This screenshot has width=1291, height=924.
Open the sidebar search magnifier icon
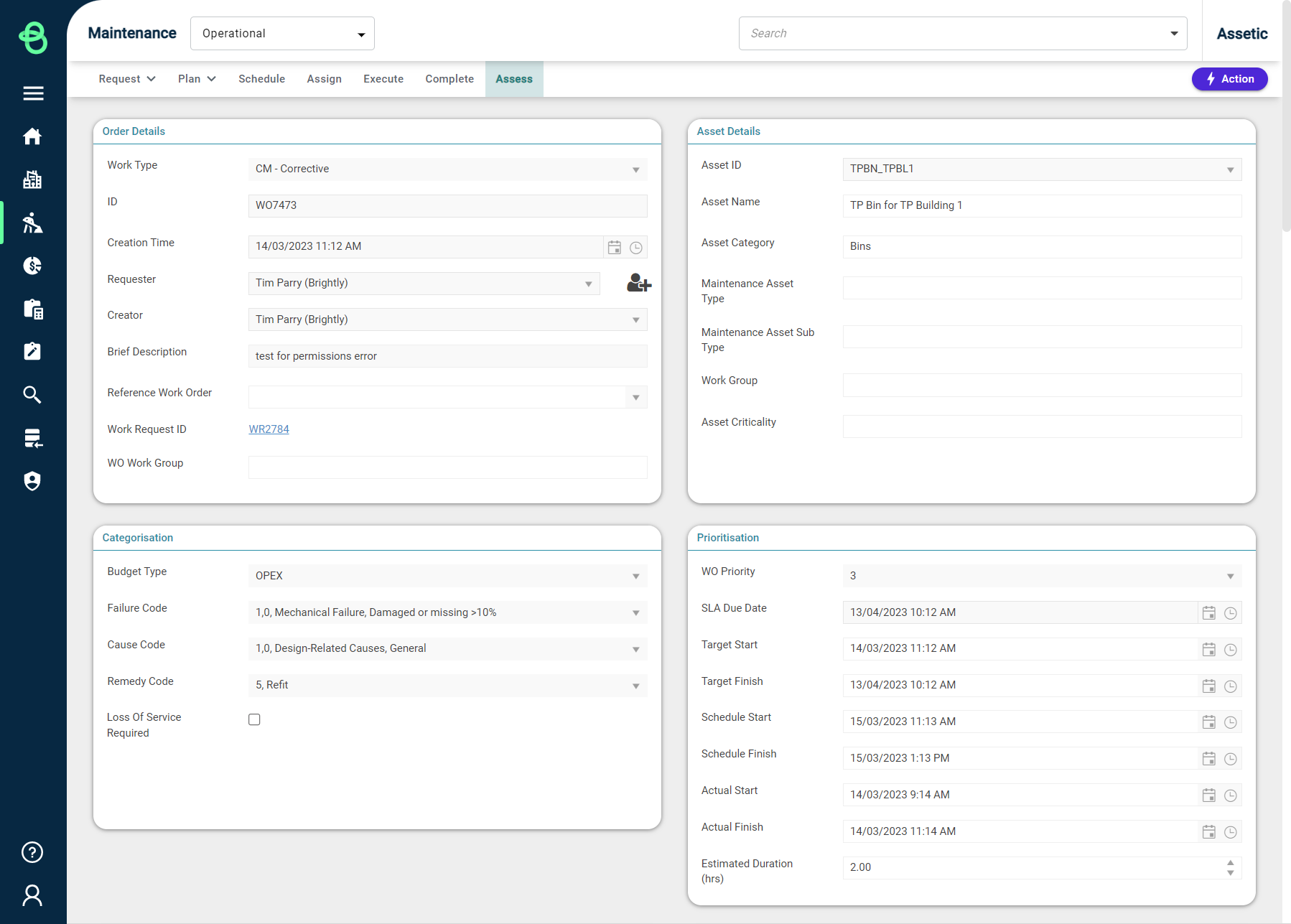tap(33, 395)
